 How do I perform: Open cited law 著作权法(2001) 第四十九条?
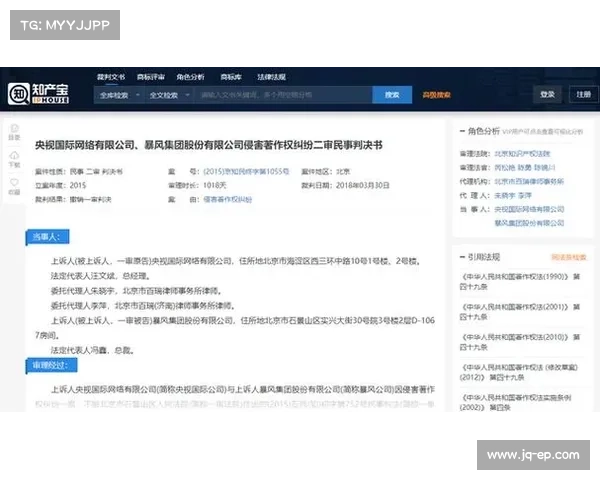pos(520,312)
